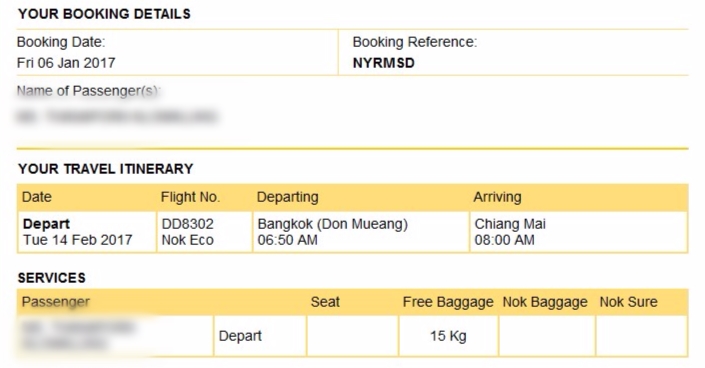Click the Services section heading

(52, 278)
